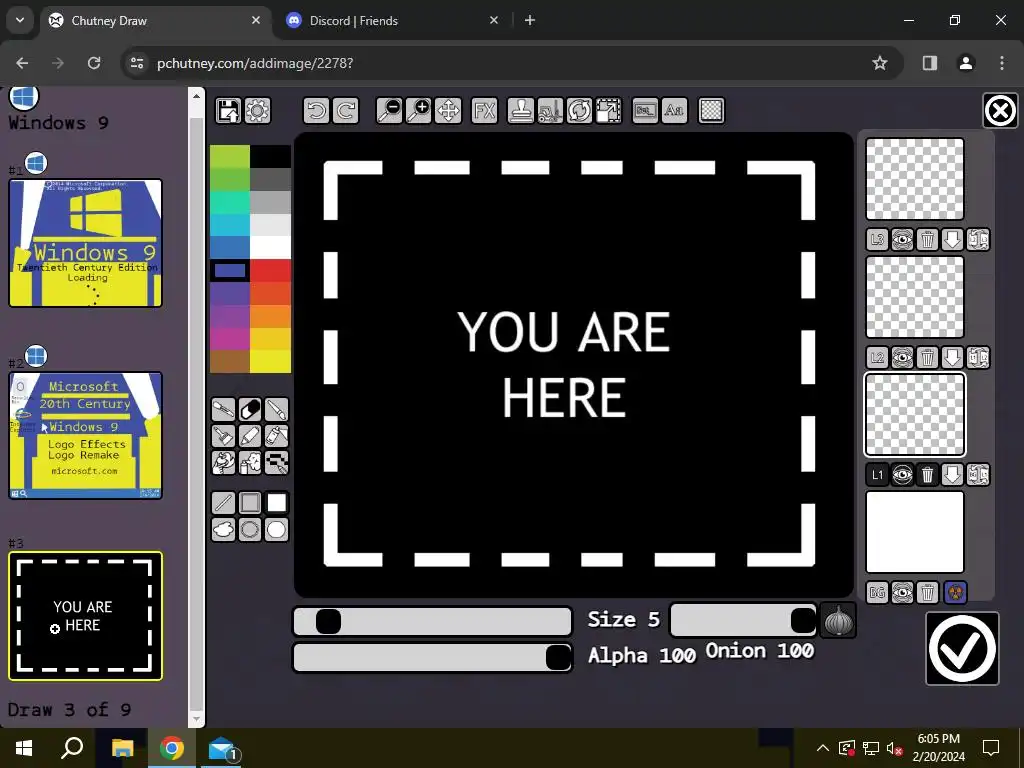Open the browser tab search chevron
Screen dimensions: 1024x768
pos(20,20)
